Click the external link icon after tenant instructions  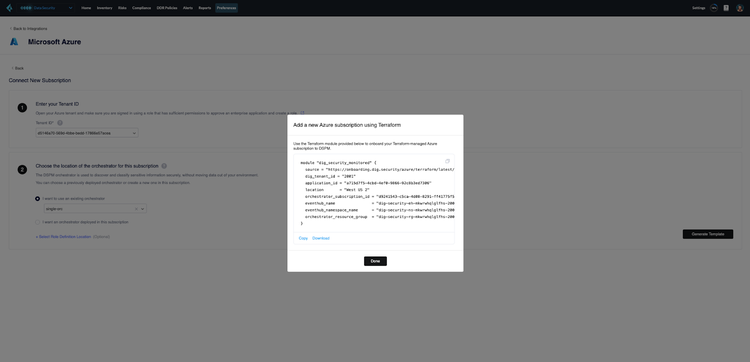click(x=302, y=113)
